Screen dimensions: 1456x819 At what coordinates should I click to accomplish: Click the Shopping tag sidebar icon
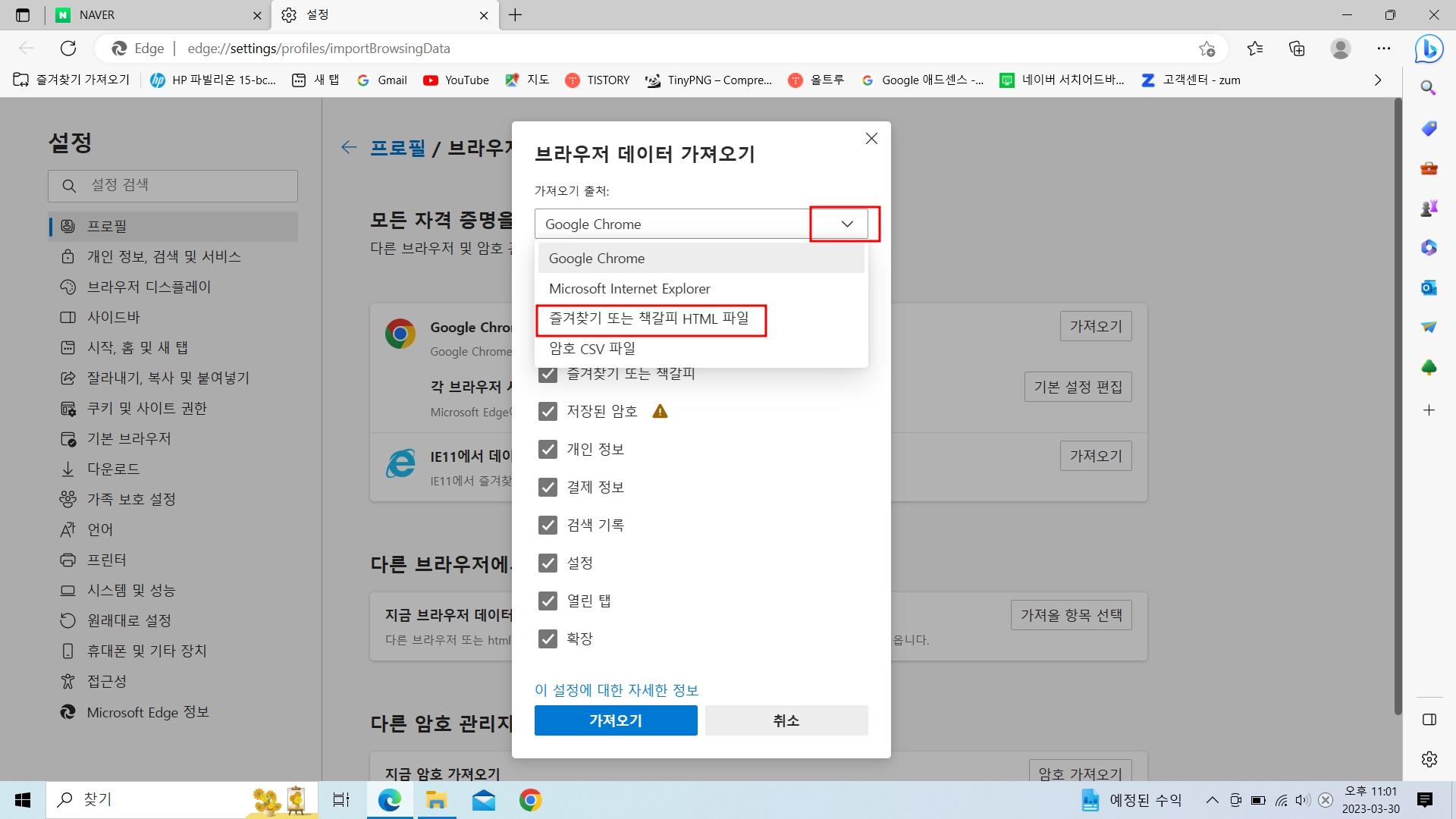(x=1429, y=128)
